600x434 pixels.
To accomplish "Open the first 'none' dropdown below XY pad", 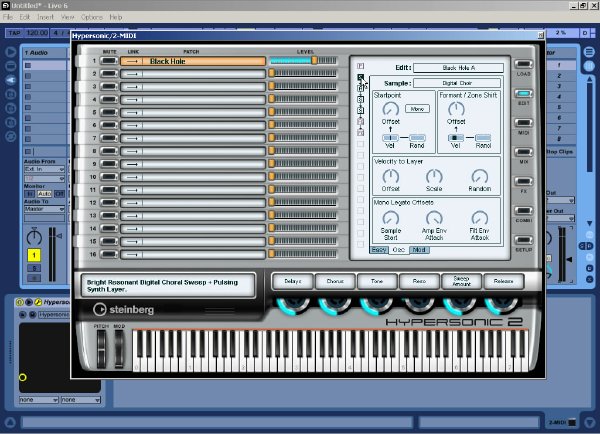I will tap(39, 400).
